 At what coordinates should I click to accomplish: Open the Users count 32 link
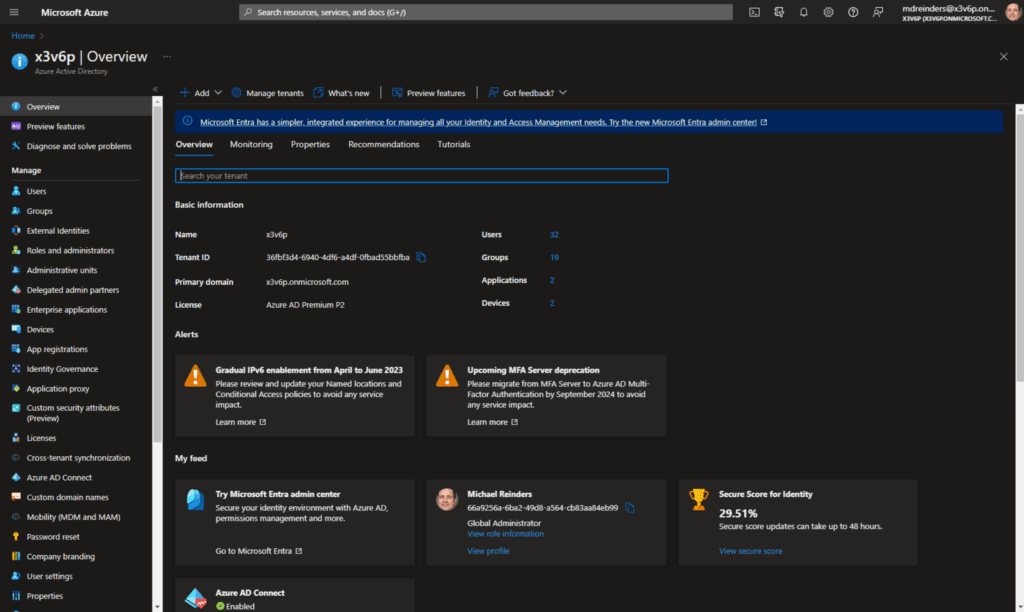pyautogui.click(x=554, y=234)
